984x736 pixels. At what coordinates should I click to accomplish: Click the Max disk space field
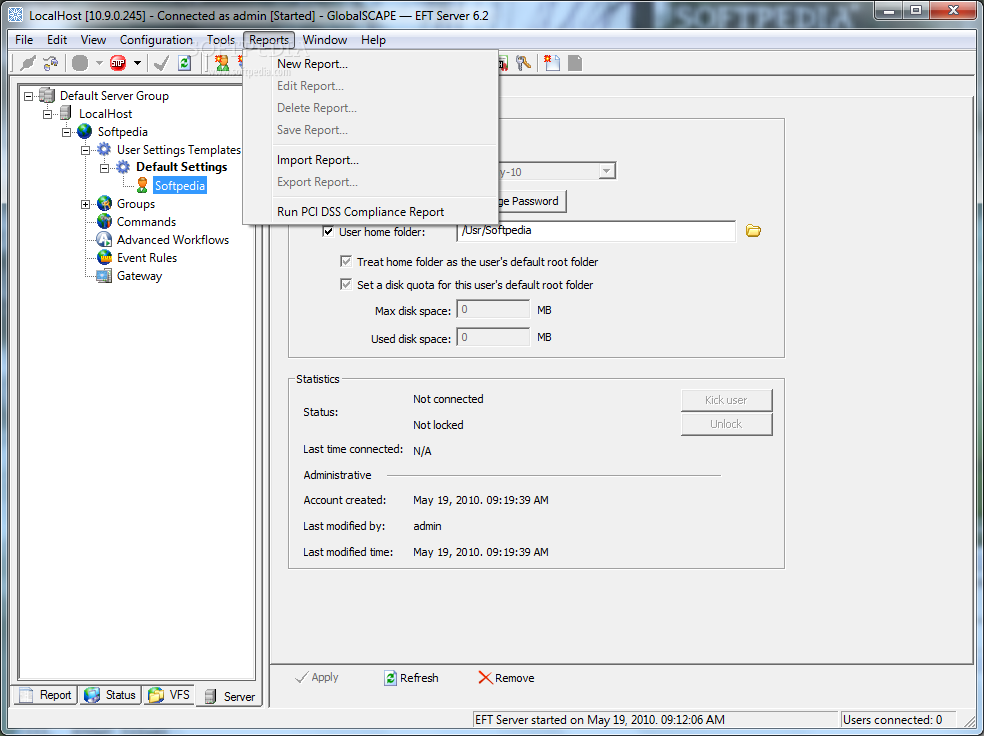click(x=493, y=309)
